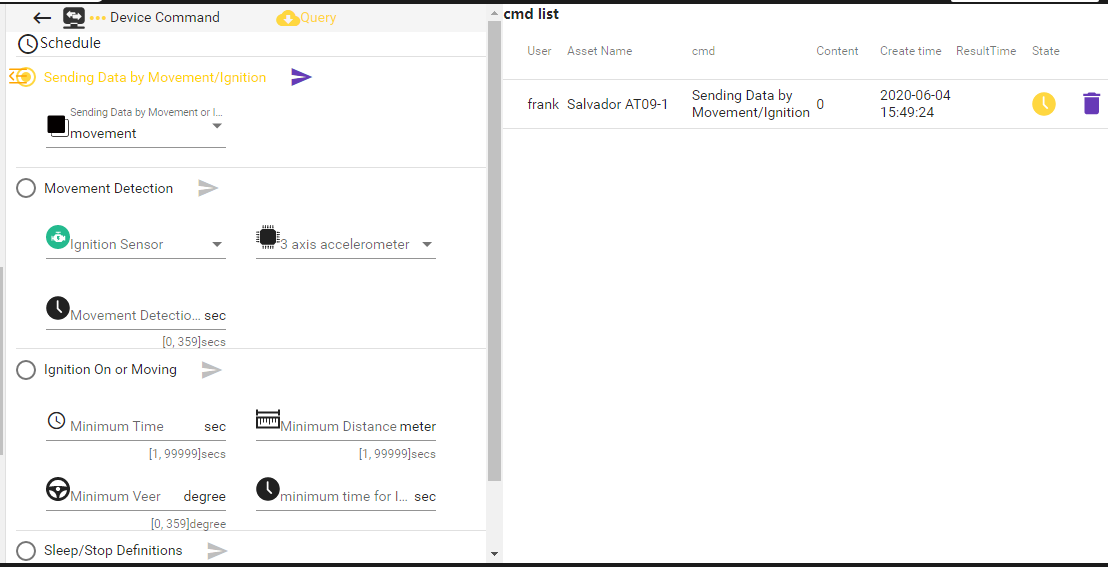Click the Sending Data by Movement/Ignition label
The width and height of the screenshot is (1108, 567).
click(x=155, y=77)
